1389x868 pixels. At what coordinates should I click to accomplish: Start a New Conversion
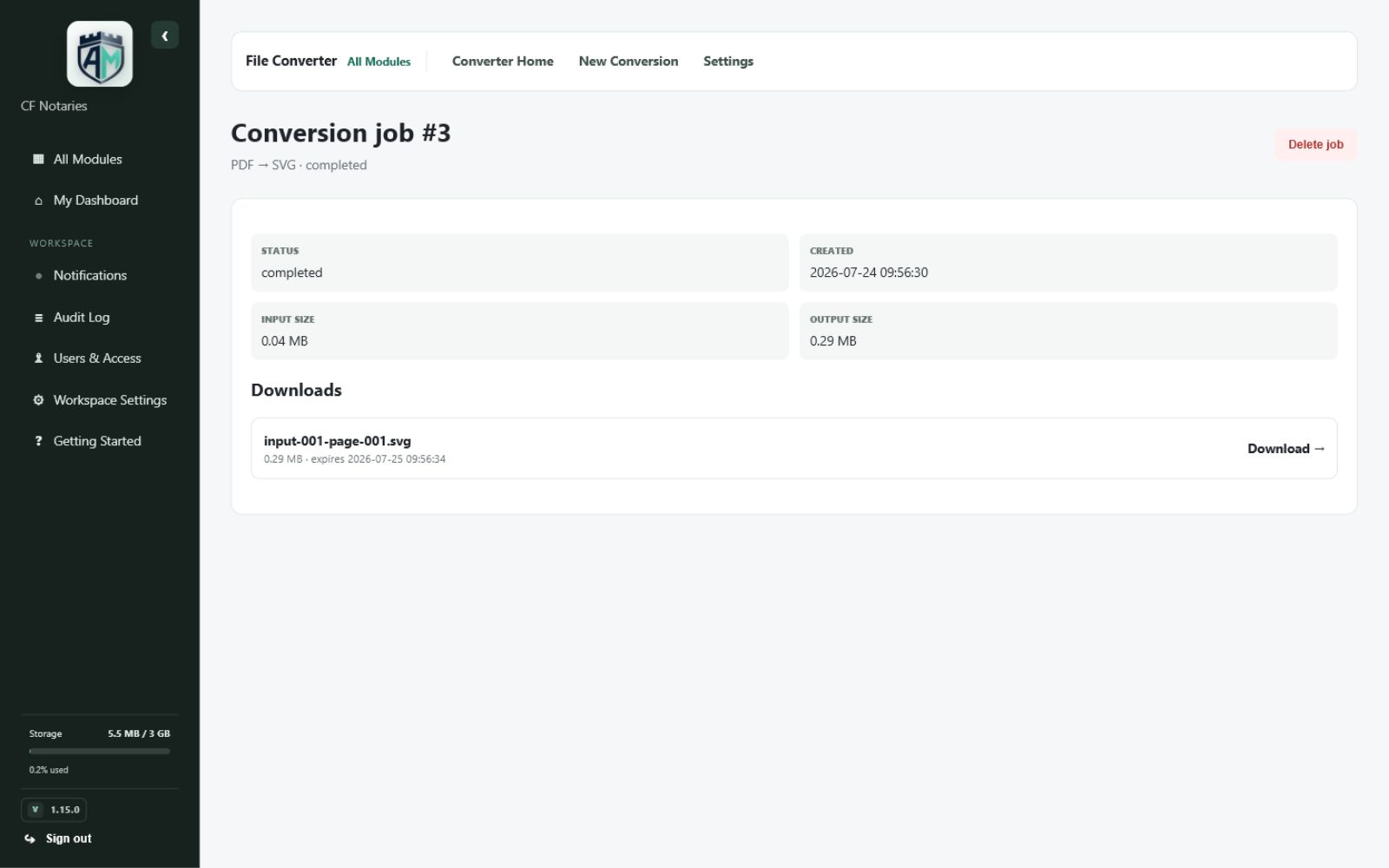click(629, 61)
